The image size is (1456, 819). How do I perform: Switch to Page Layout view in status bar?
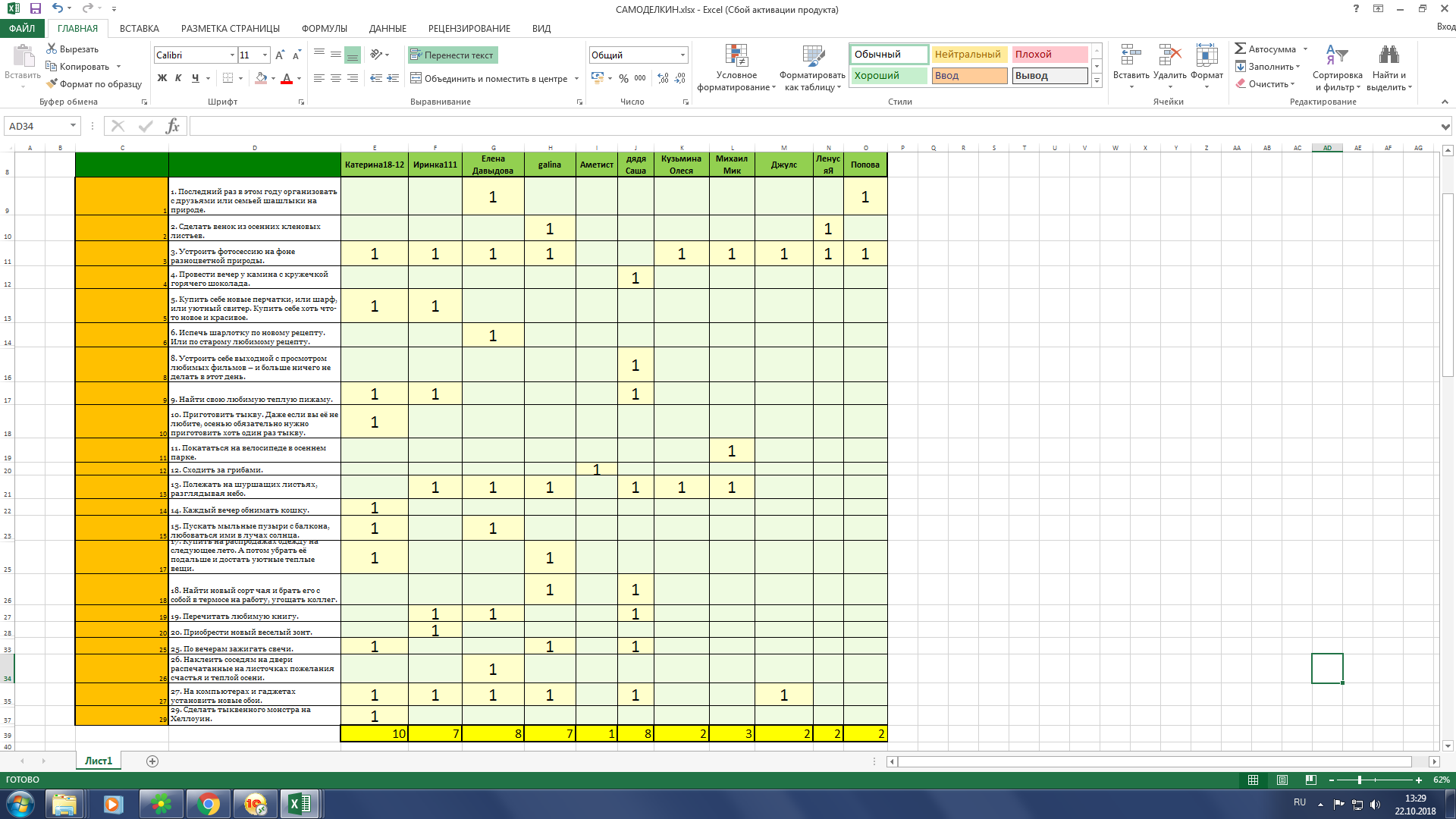coord(1282,780)
